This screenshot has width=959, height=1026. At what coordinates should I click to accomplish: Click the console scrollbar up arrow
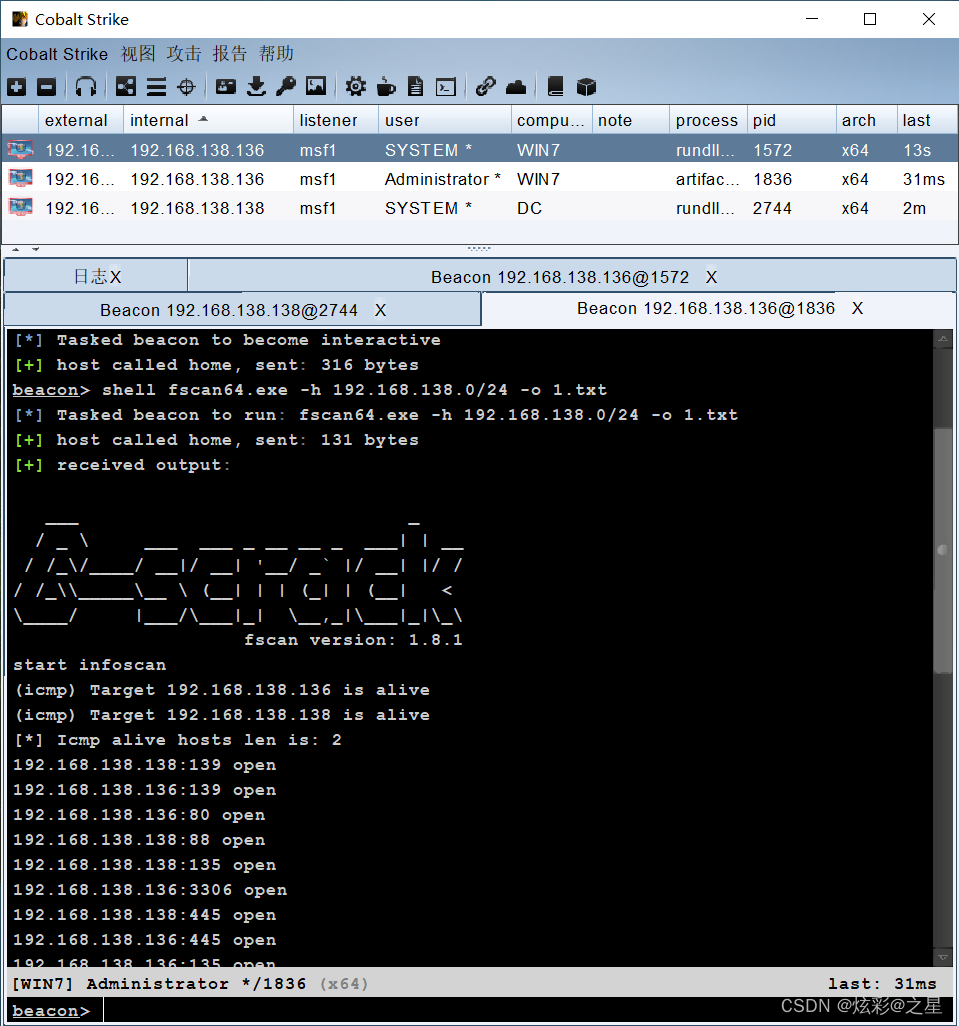point(943,338)
